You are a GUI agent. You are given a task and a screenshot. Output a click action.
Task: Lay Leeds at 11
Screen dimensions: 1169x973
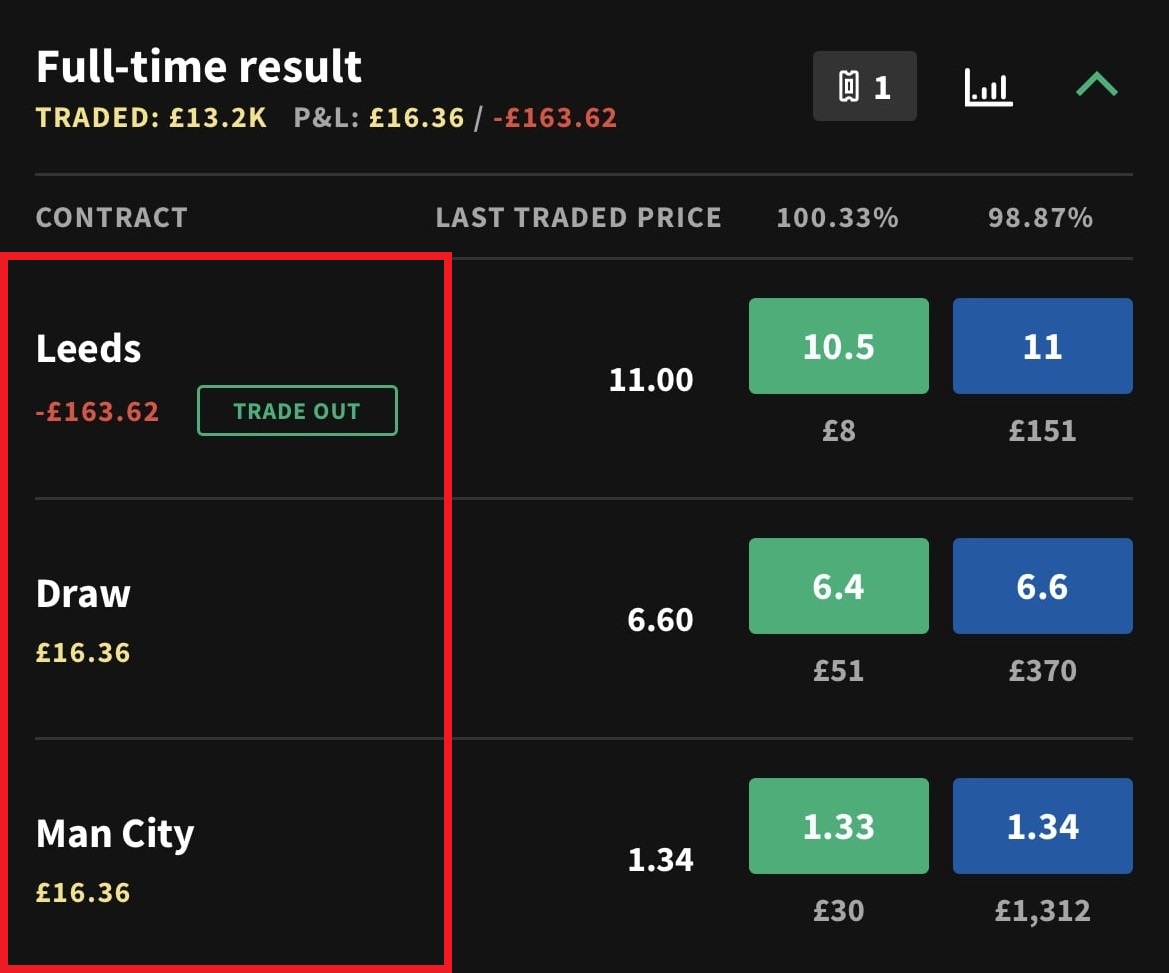[1042, 346]
